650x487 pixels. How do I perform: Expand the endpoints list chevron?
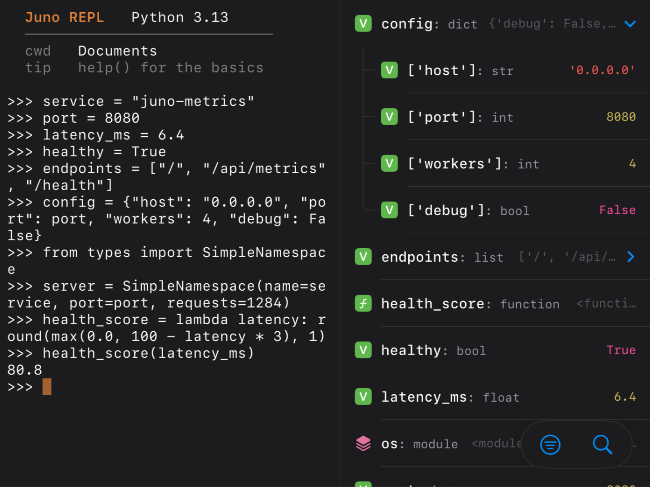point(631,257)
